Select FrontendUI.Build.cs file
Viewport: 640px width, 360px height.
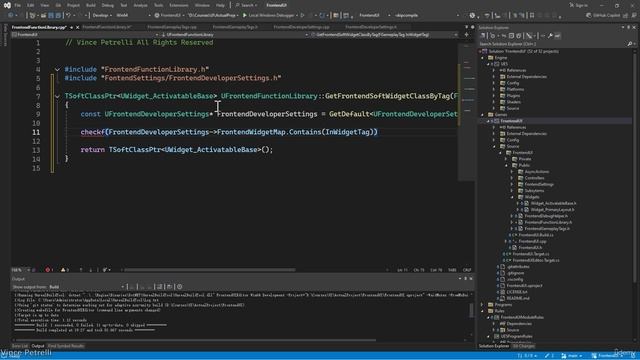[536, 235]
